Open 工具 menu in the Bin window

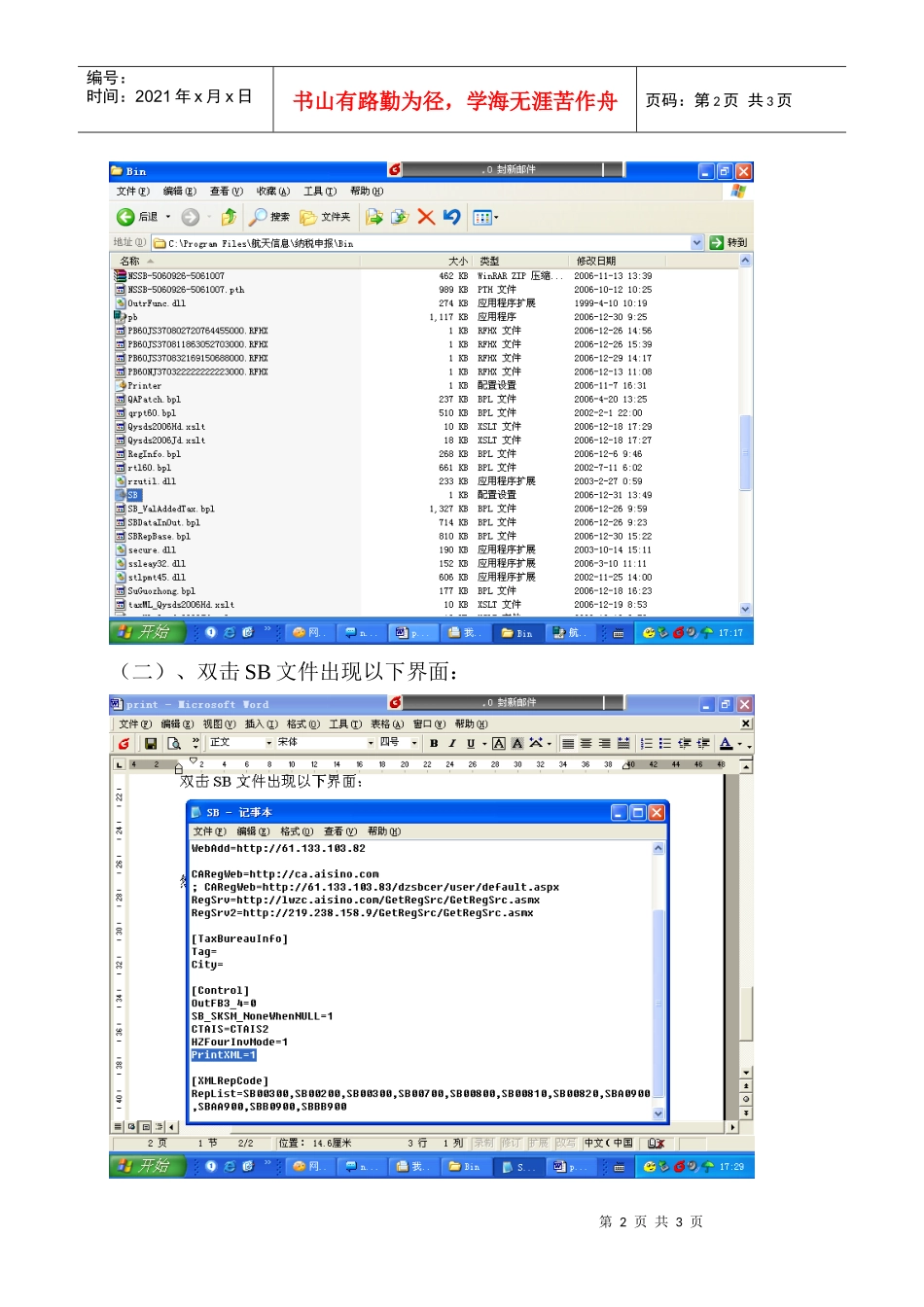319,192
